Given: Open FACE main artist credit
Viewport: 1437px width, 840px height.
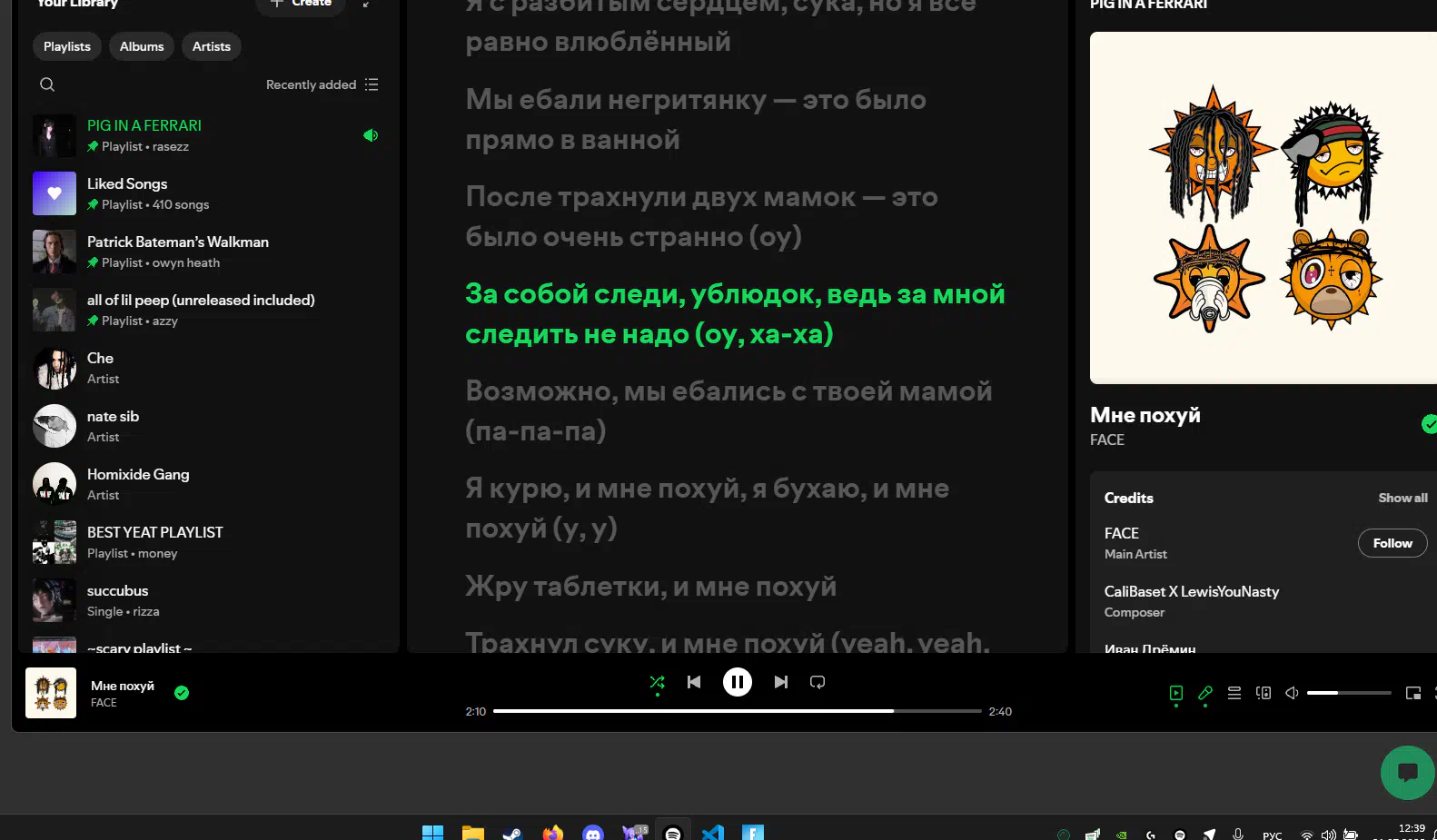Looking at the screenshot, I should [1121, 533].
